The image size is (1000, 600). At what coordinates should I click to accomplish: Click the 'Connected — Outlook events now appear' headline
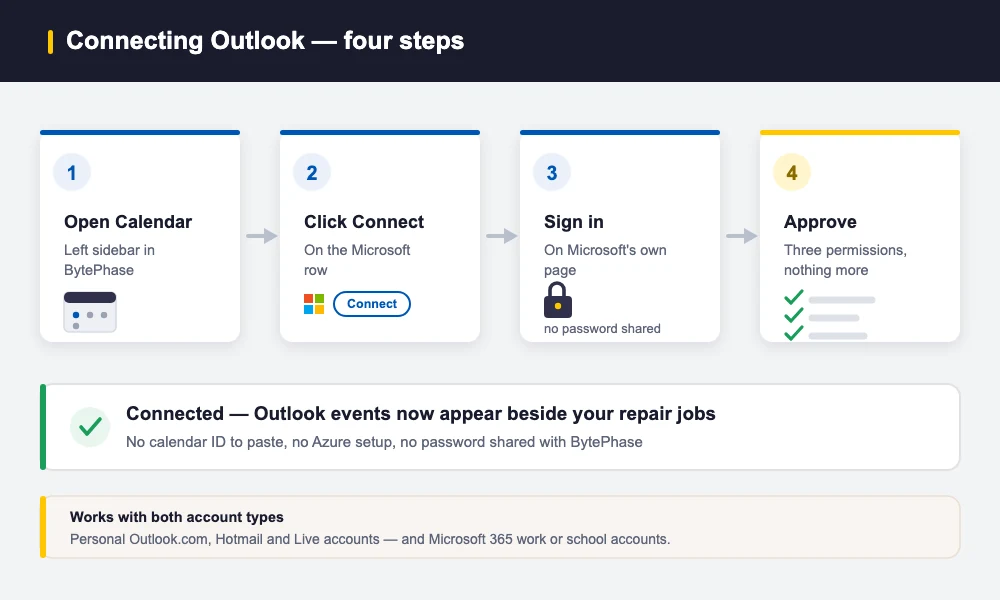(421, 414)
